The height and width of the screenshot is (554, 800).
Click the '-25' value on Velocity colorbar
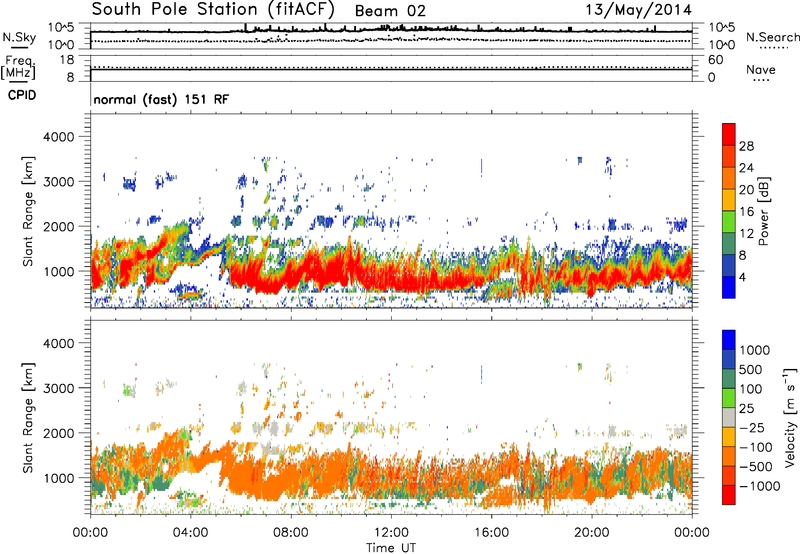coord(755,427)
